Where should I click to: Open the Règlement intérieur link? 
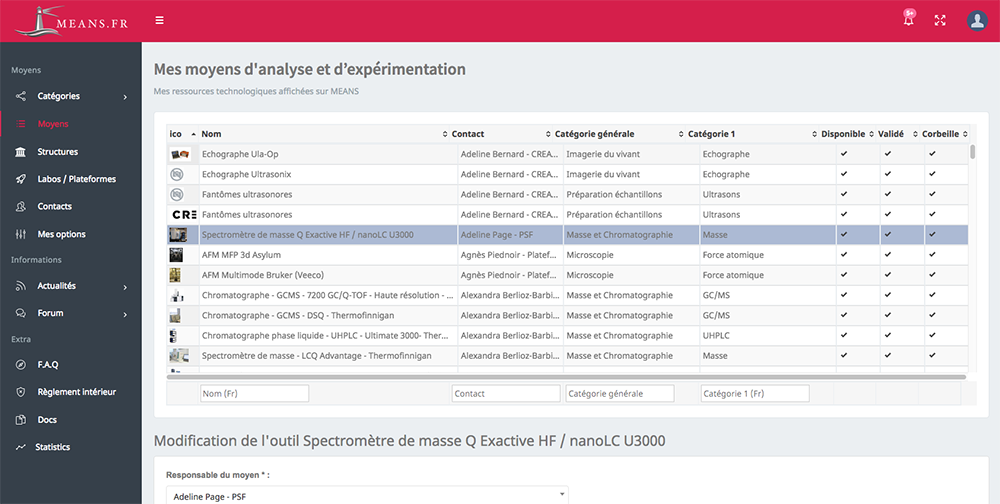point(77,392)
